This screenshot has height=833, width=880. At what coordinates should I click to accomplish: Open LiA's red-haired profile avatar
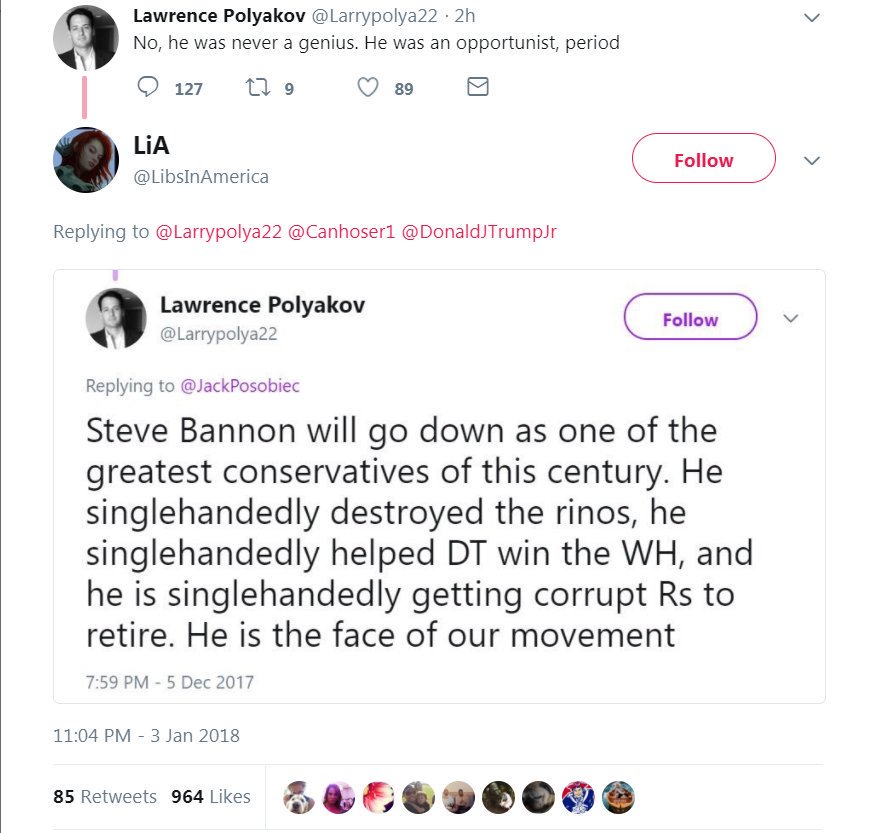86,160
